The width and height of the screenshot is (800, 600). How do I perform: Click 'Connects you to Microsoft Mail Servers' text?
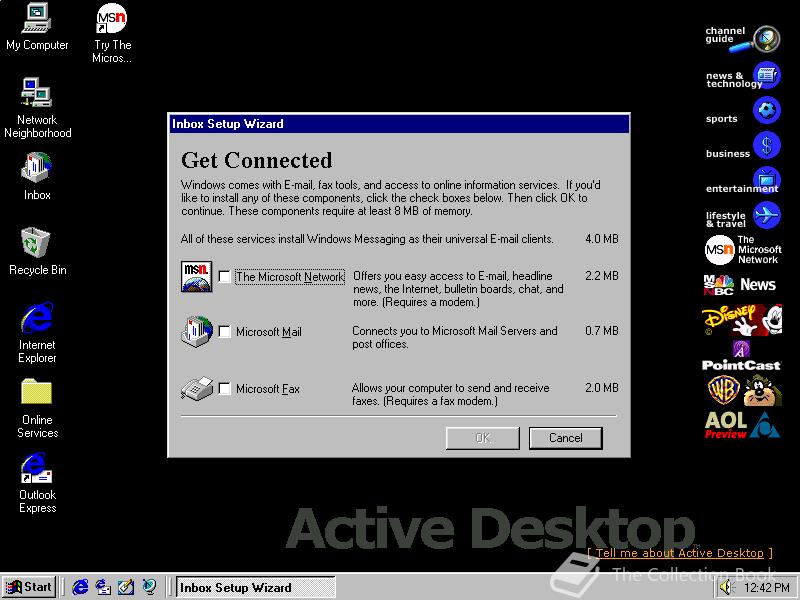(x=455, y=337)
